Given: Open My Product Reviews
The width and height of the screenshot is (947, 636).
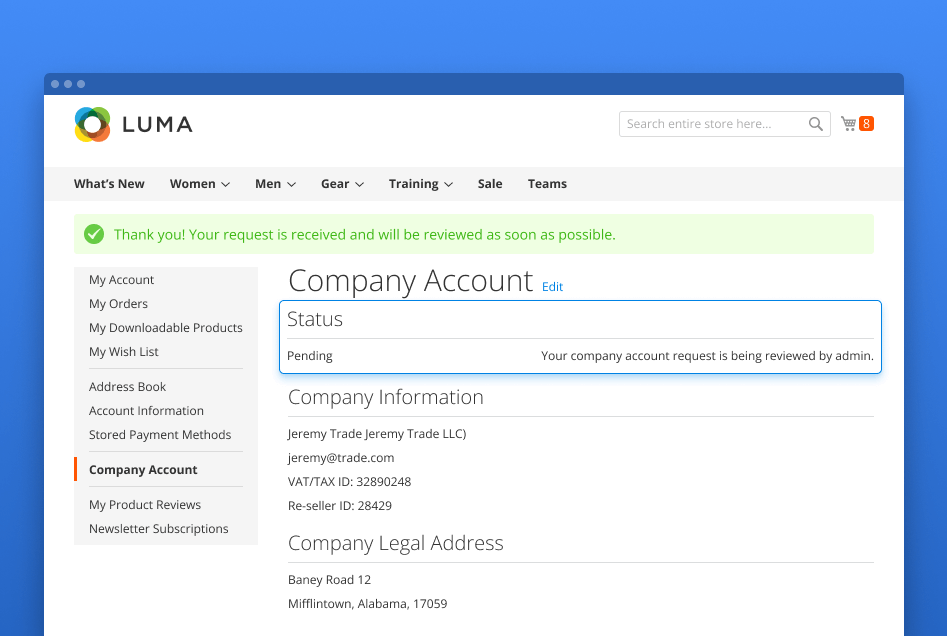Looking at the screenshot, I should (x=145, y=504).
